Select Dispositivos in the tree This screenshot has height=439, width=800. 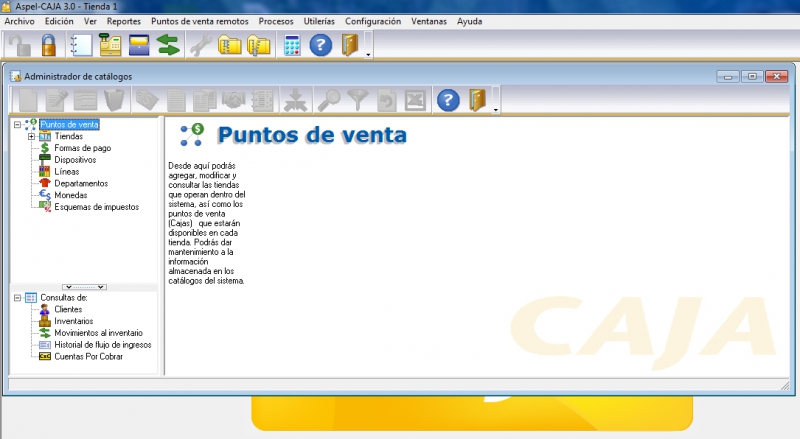(x=75, y=160)
